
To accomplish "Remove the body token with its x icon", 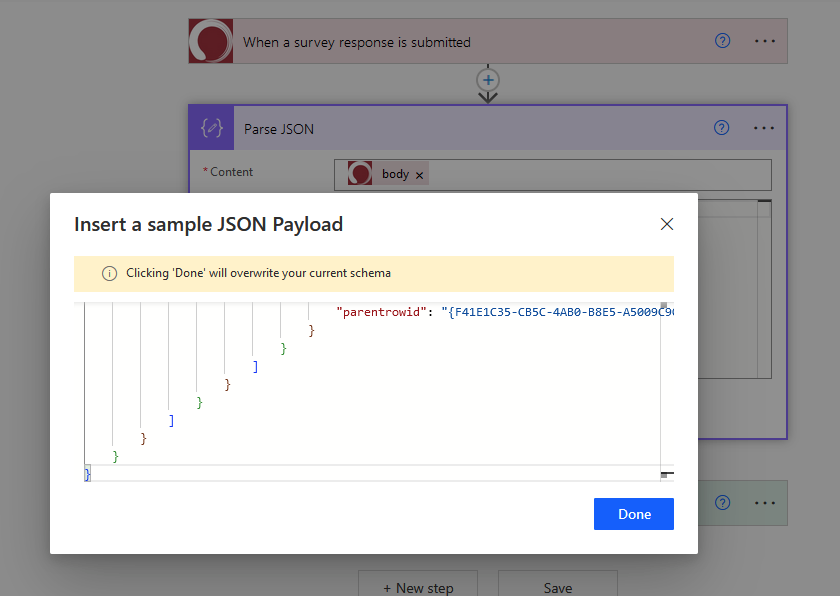I will (419, 173).
